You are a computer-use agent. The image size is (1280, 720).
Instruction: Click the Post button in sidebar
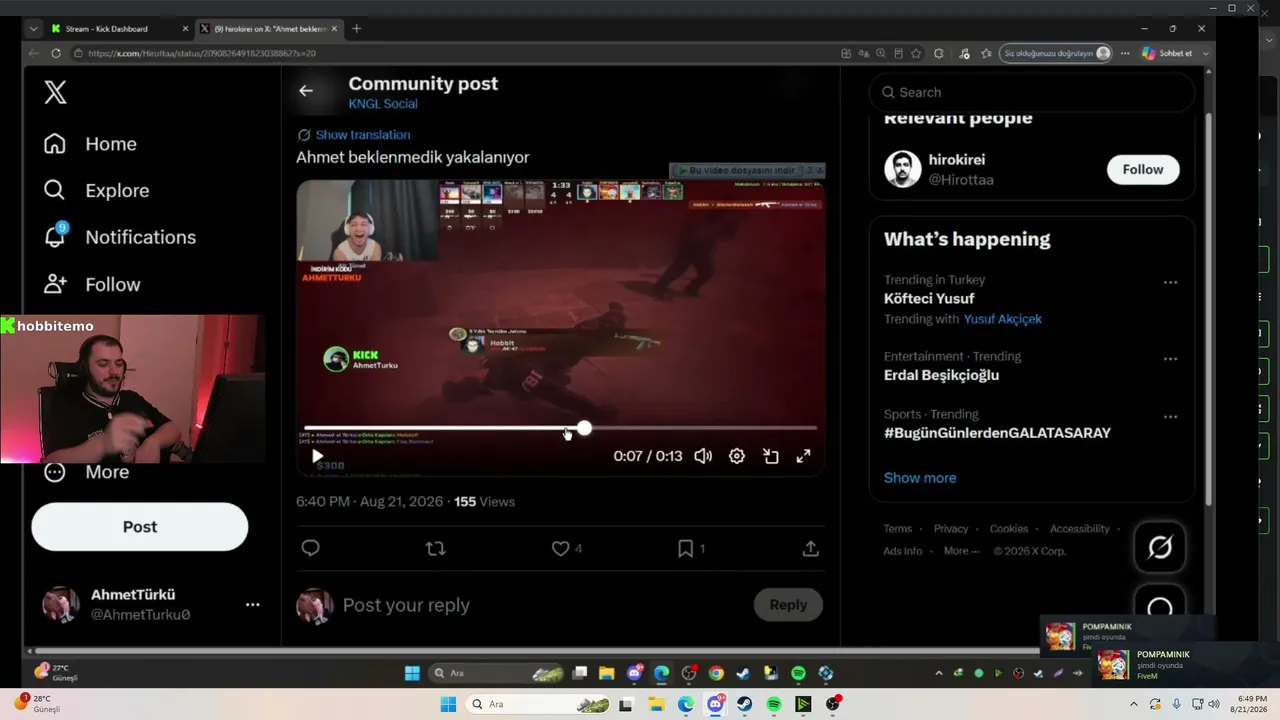140,527
